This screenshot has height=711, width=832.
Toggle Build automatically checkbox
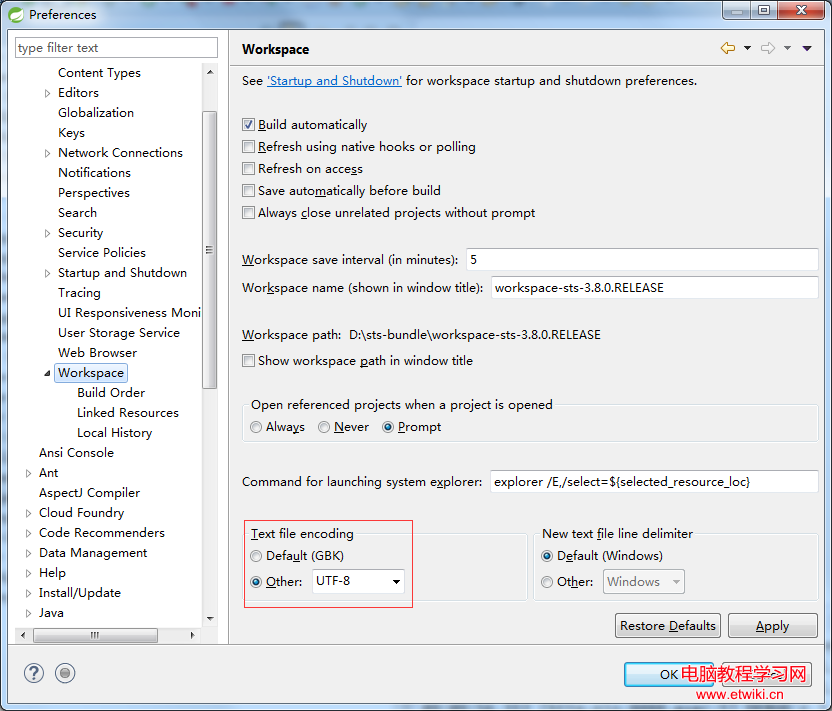[x=248, y=125]
